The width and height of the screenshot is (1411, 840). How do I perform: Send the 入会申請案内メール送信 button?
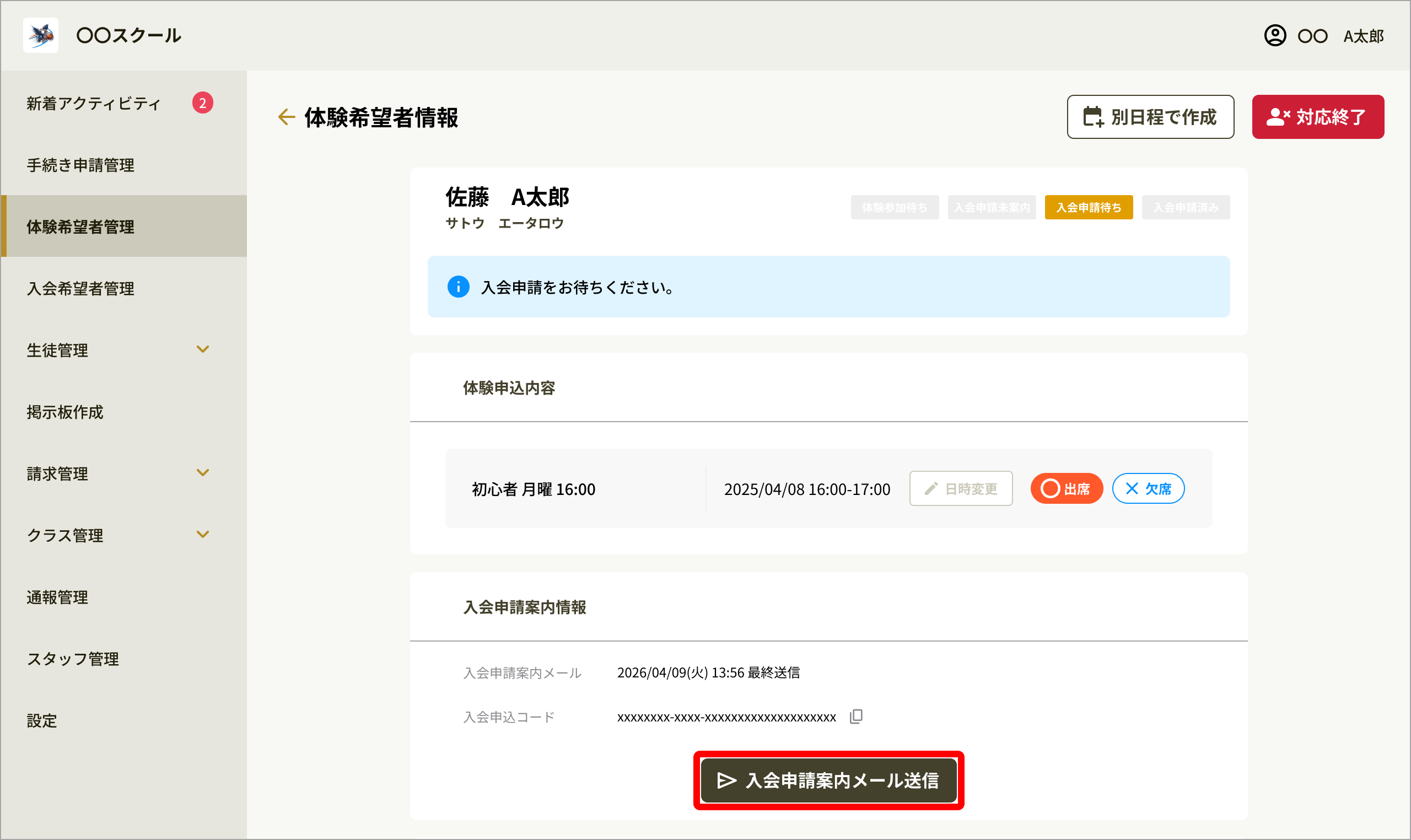(828, 780)
